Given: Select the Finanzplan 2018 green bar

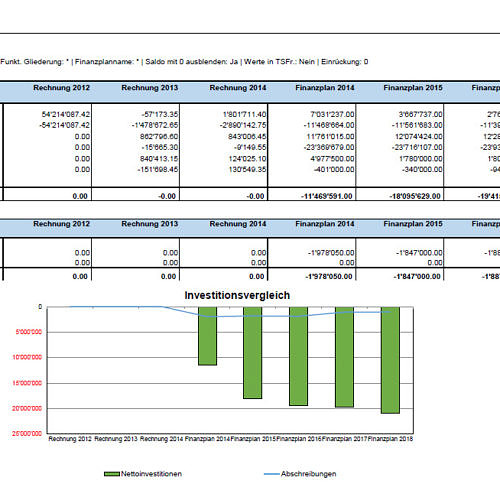Looking at the screenshot, I should pyautogui.click(x=390, y=360).
